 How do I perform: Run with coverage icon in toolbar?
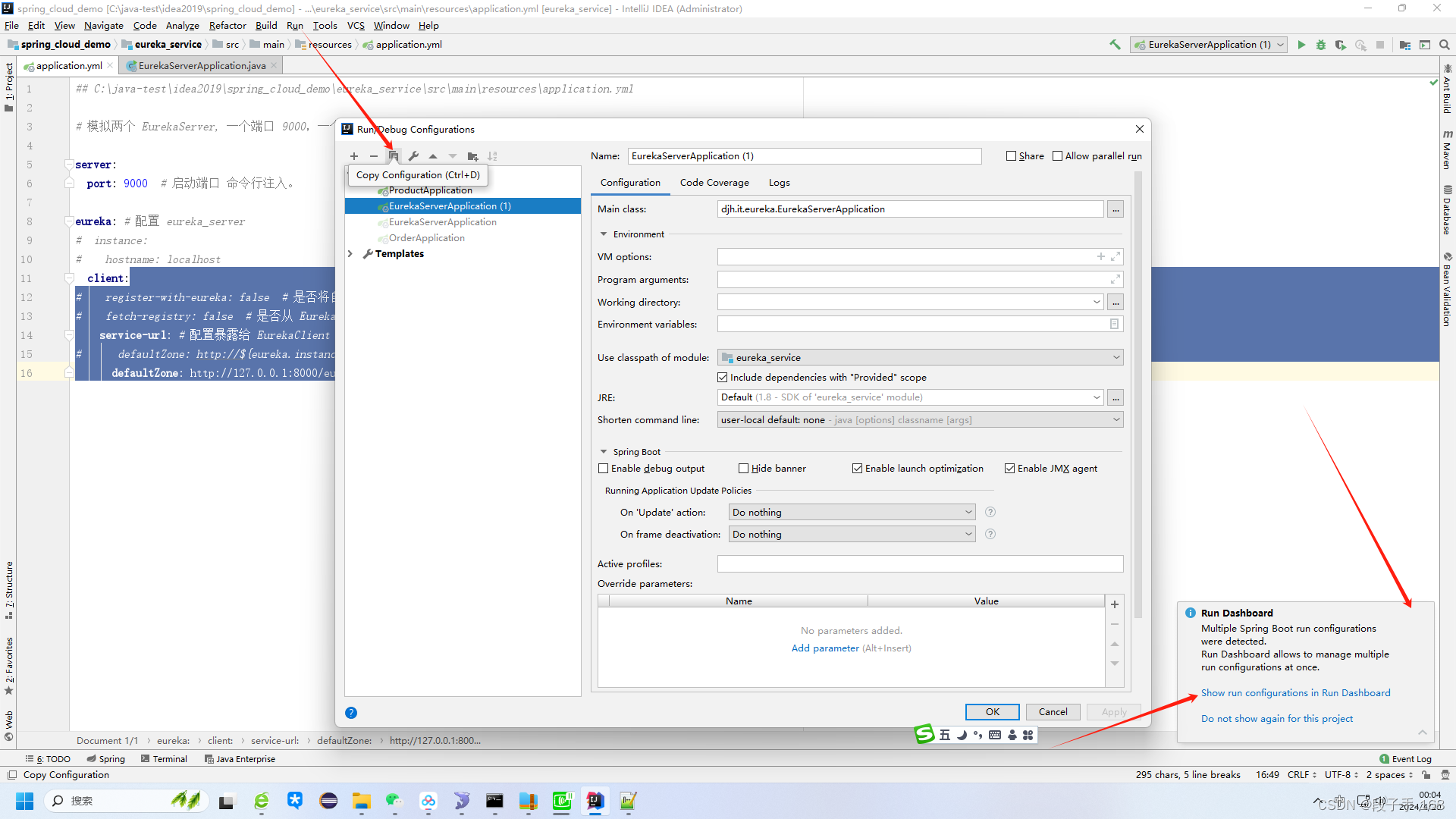pyautogui.click(x=1341, y=45)
